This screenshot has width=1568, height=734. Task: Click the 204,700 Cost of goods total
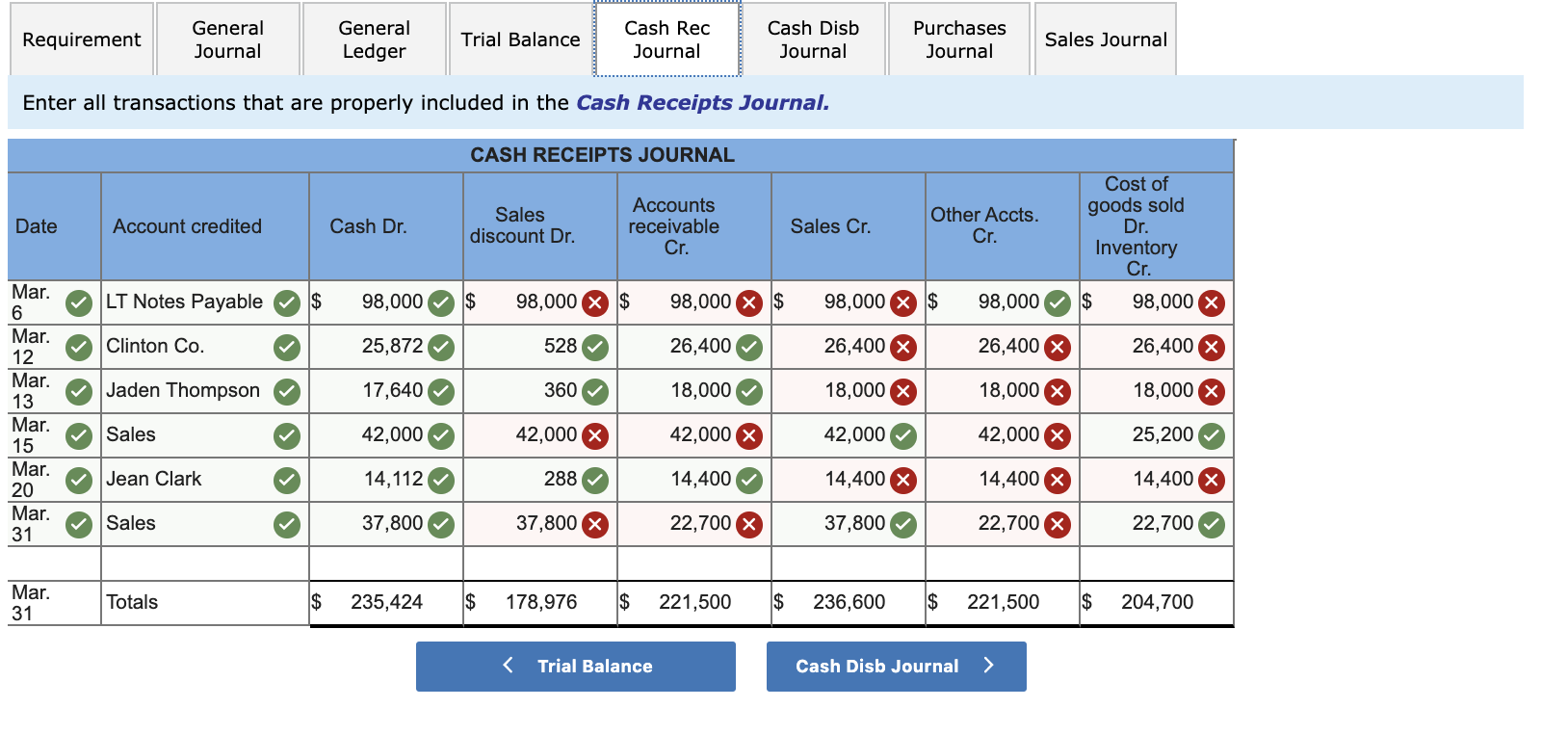(1157, 603)
